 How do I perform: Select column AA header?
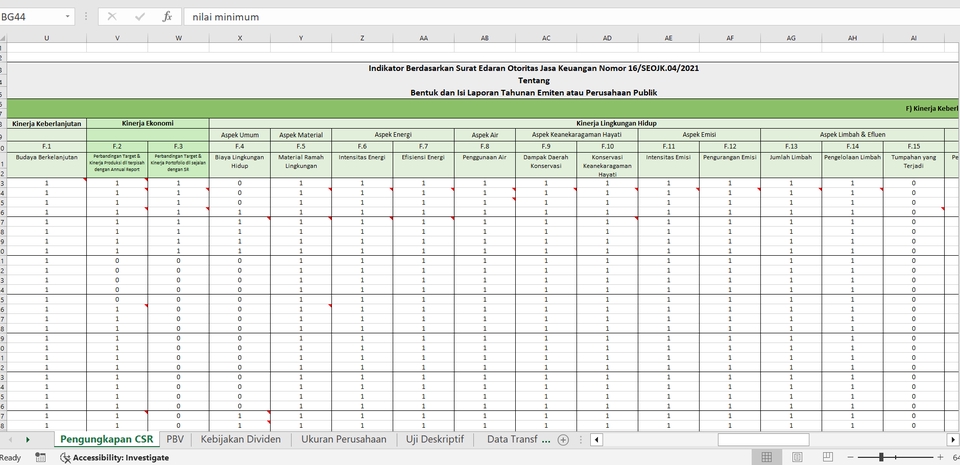[x=423, y=38]
